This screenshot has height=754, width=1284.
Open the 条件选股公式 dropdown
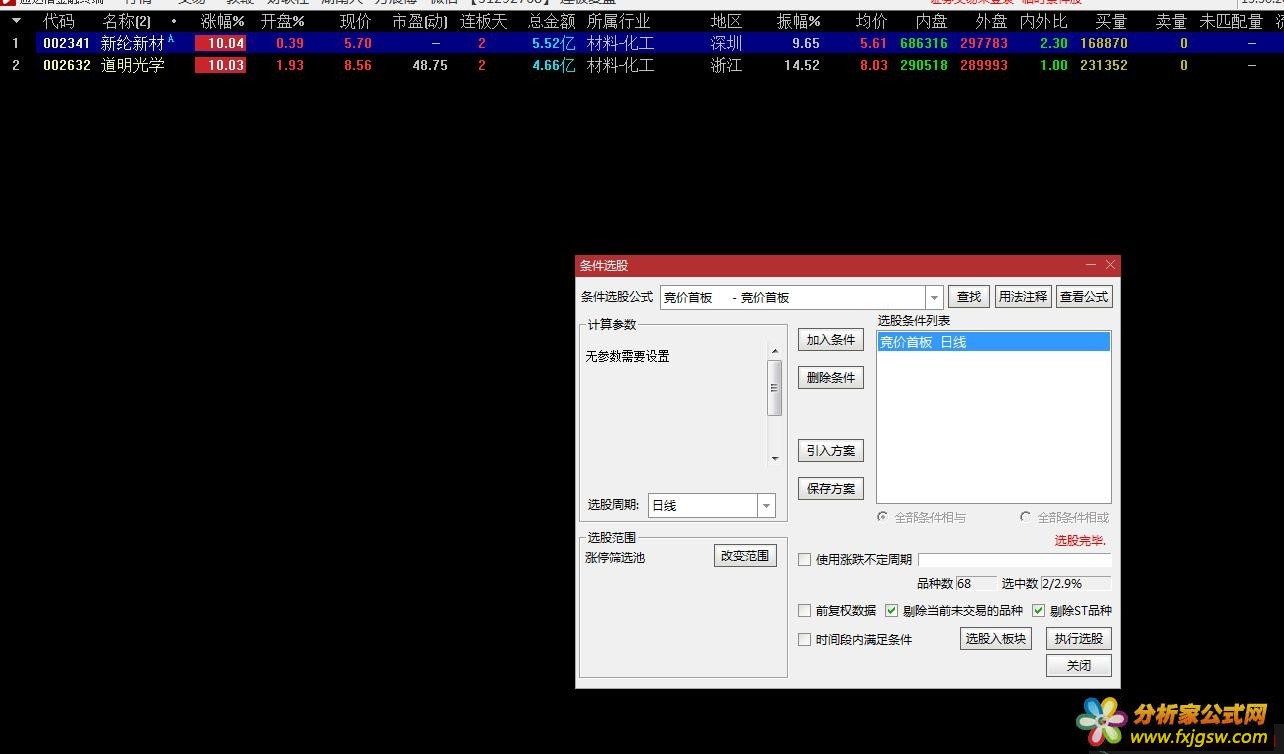point(934,297)
